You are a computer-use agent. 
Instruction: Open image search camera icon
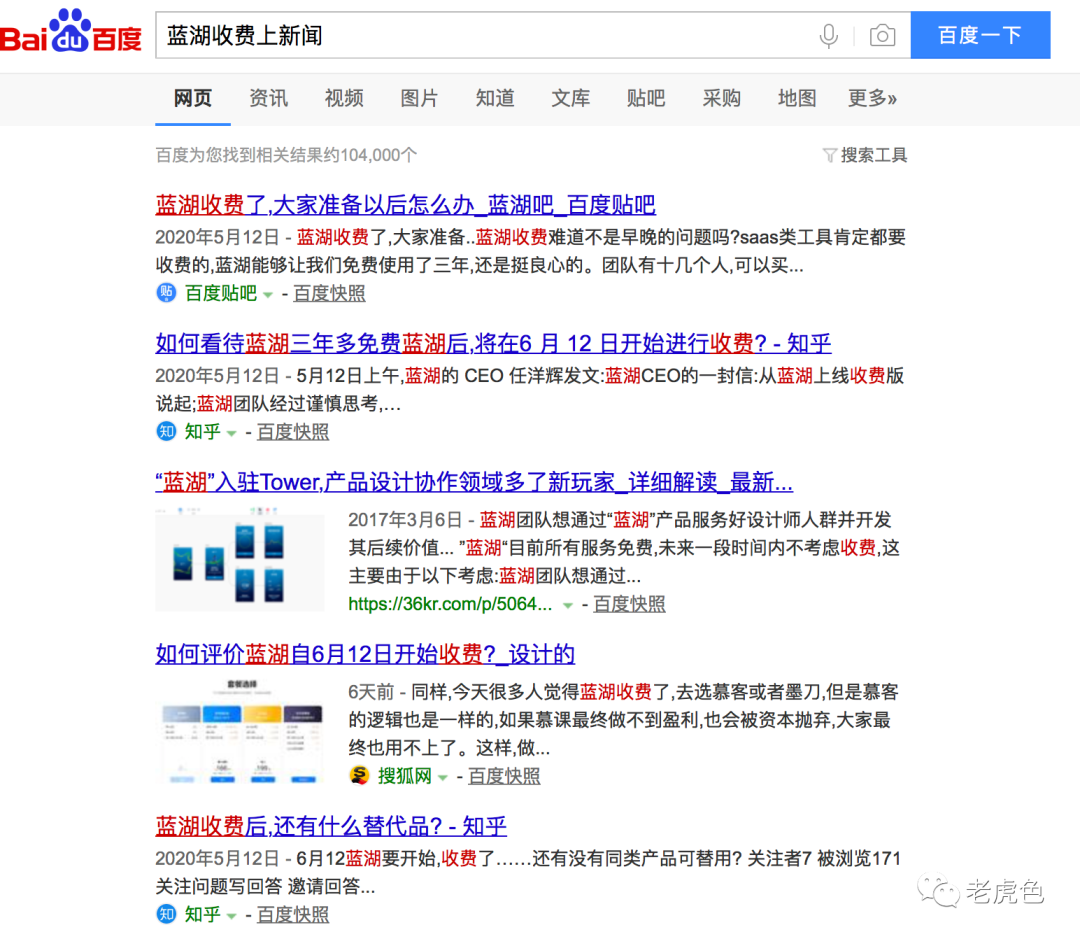[x=882, y=35]
